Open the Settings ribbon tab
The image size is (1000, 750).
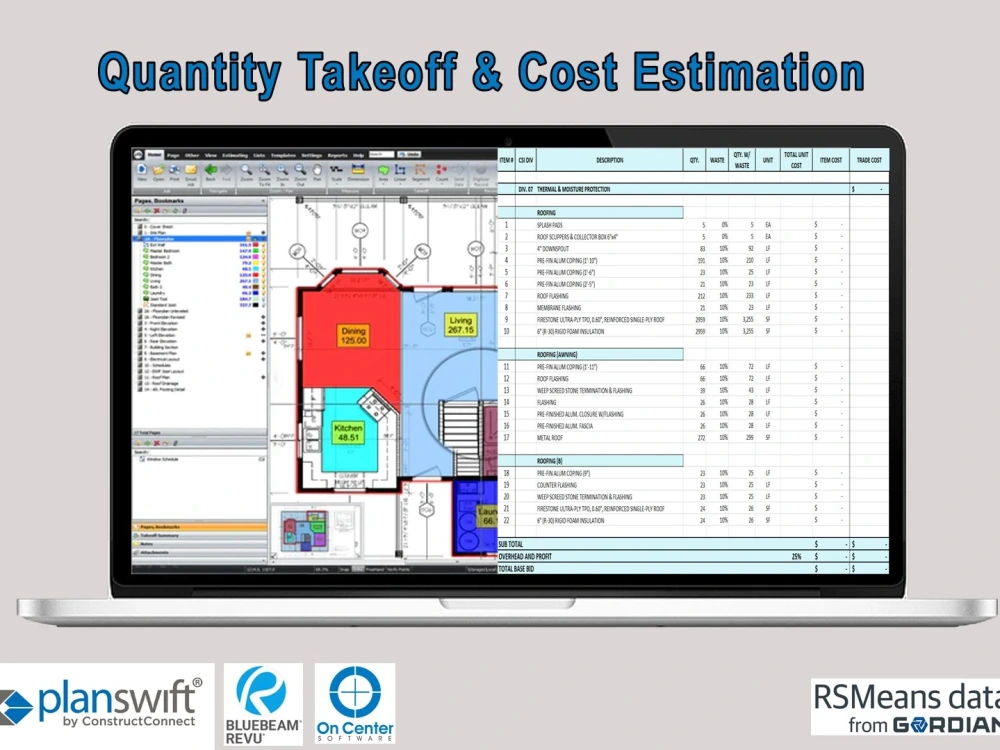(312, 155)
